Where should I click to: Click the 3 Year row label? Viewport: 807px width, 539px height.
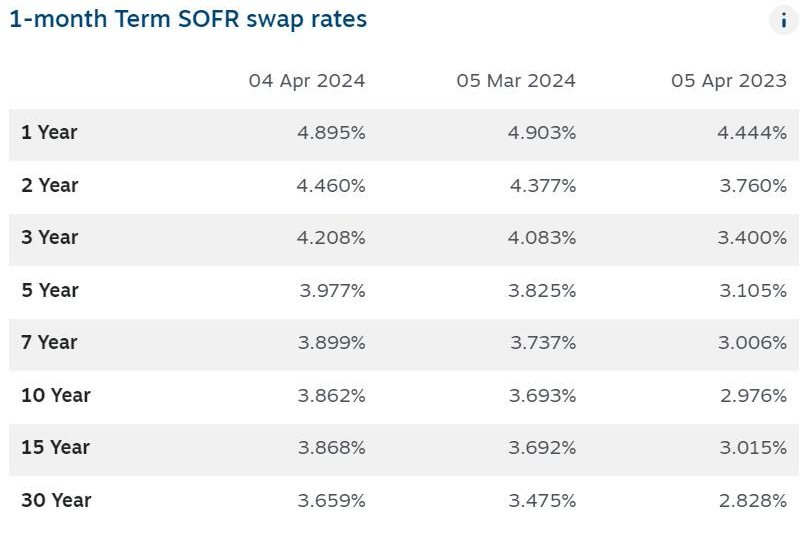(x=49, y=238)
